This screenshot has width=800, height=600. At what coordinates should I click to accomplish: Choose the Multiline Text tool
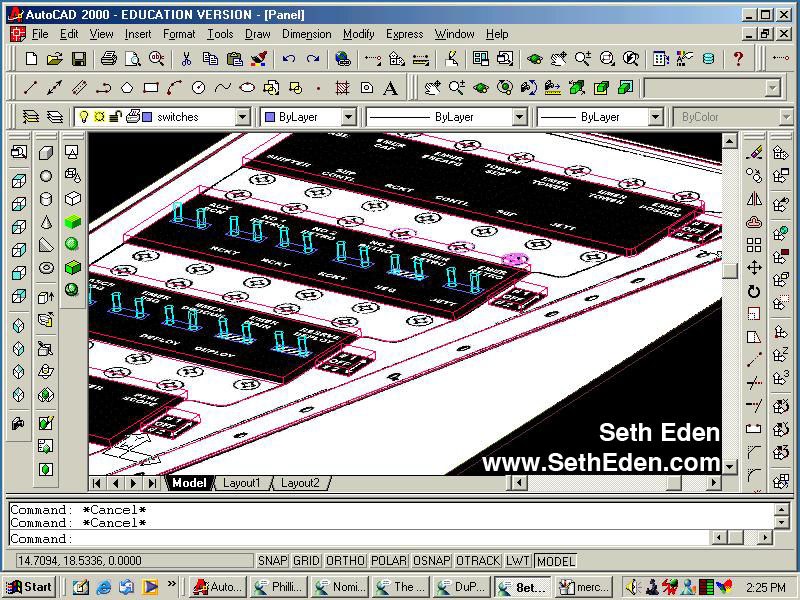391,88
